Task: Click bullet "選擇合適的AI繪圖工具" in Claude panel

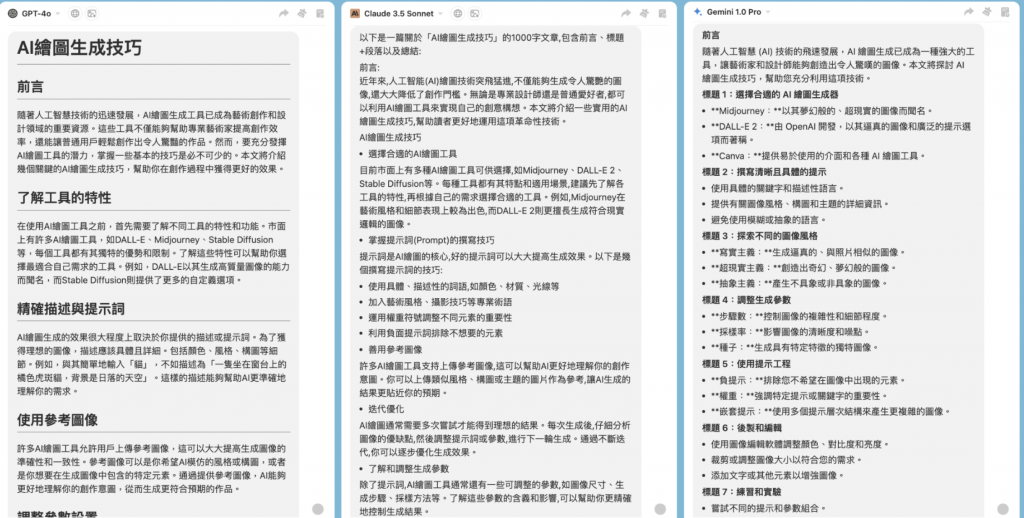Action: click(412, 154)
